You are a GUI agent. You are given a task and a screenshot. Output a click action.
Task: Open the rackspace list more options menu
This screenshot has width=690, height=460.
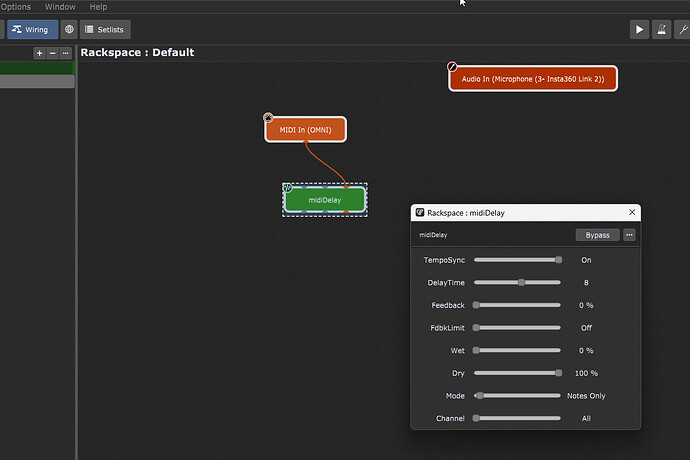pyautogui.click(x=66, y=53)
